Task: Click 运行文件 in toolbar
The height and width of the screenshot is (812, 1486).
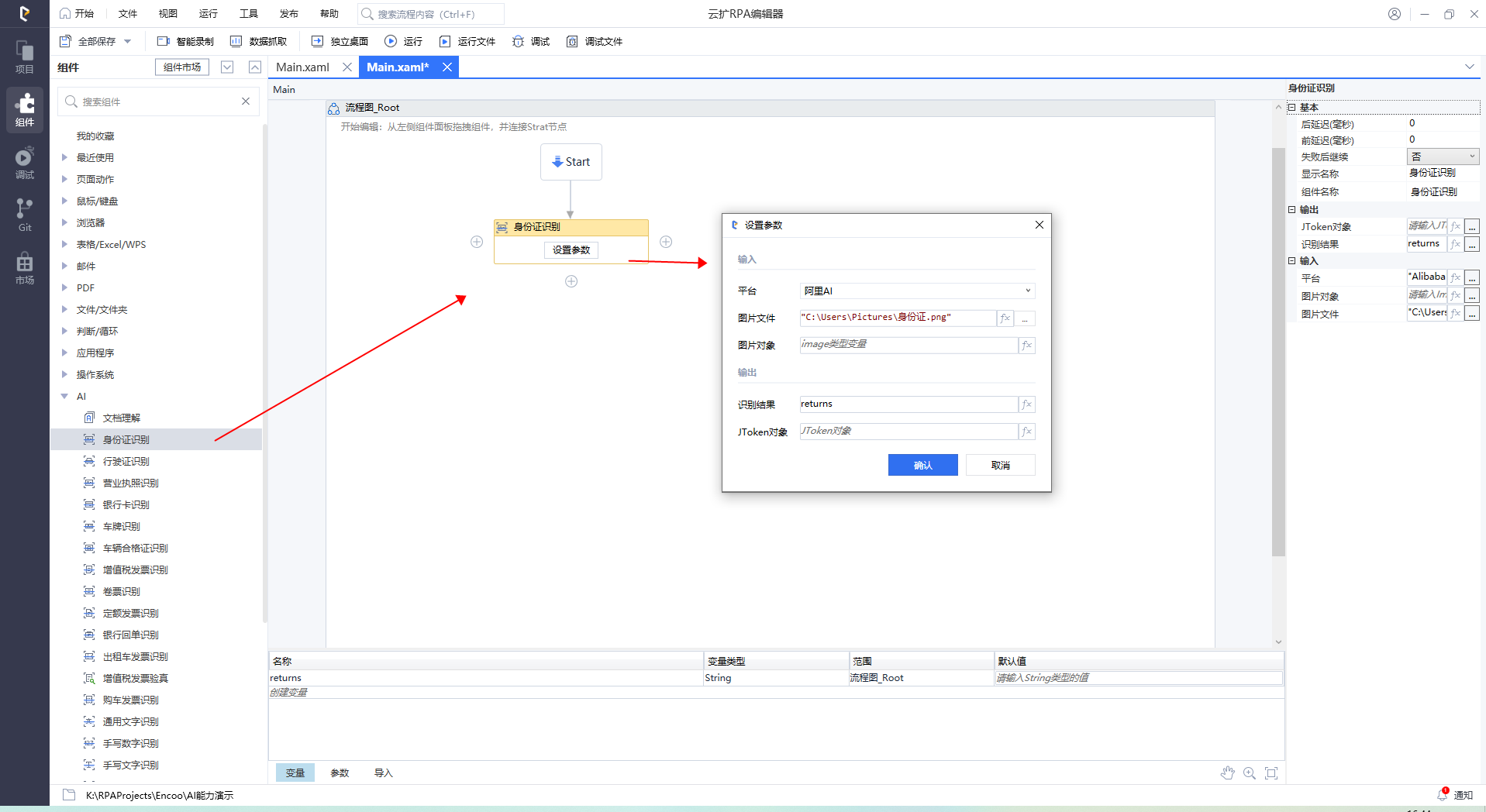Action: [467, 41]
